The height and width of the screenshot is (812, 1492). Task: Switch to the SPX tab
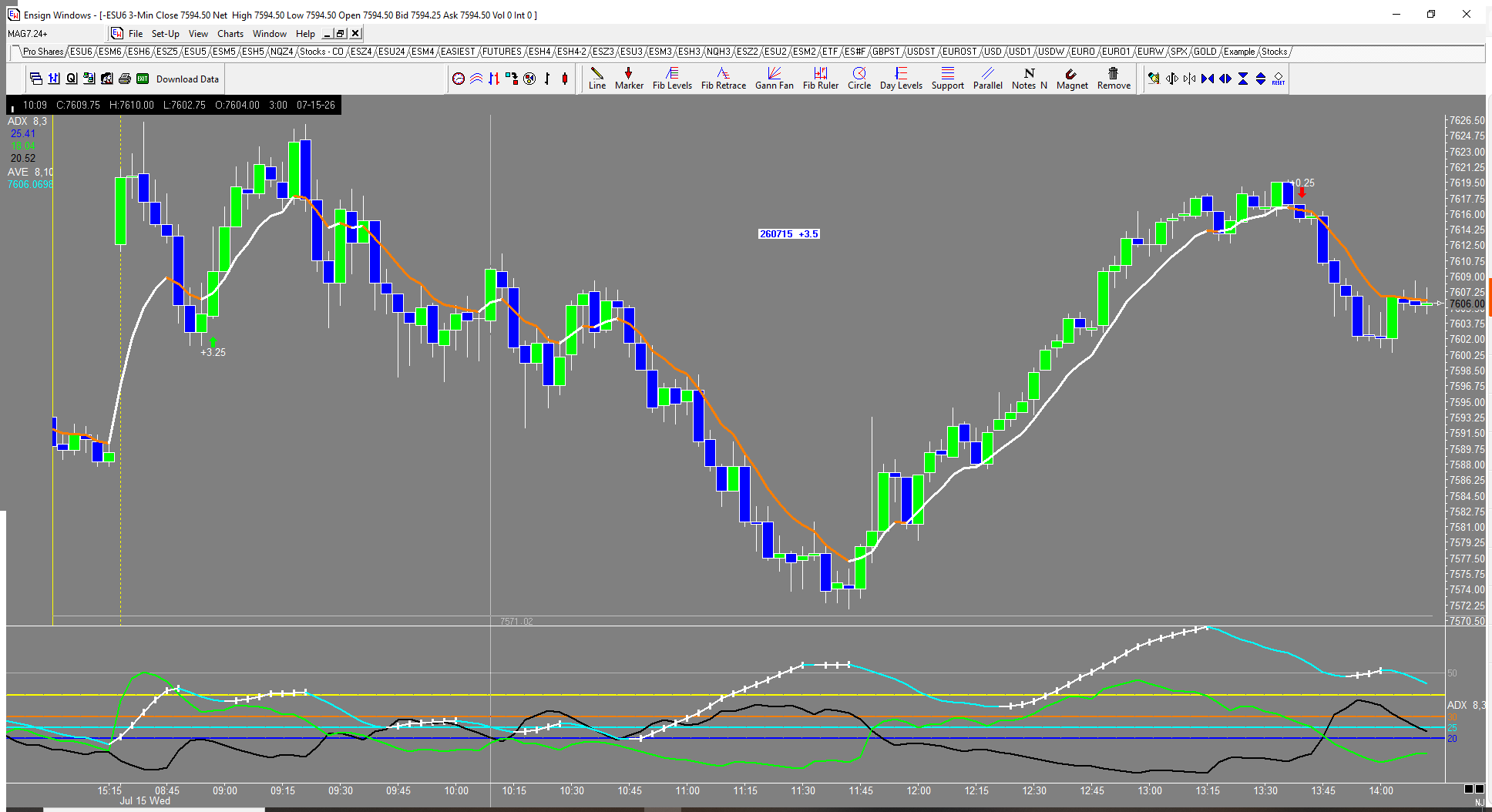click(x=1179, y=52)
